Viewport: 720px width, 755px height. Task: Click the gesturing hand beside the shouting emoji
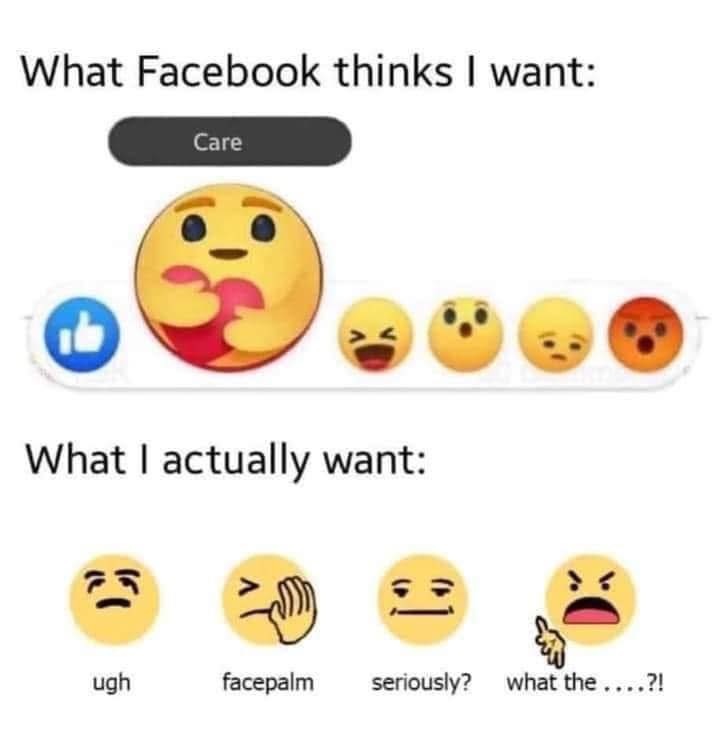click(x=550, y=640)
